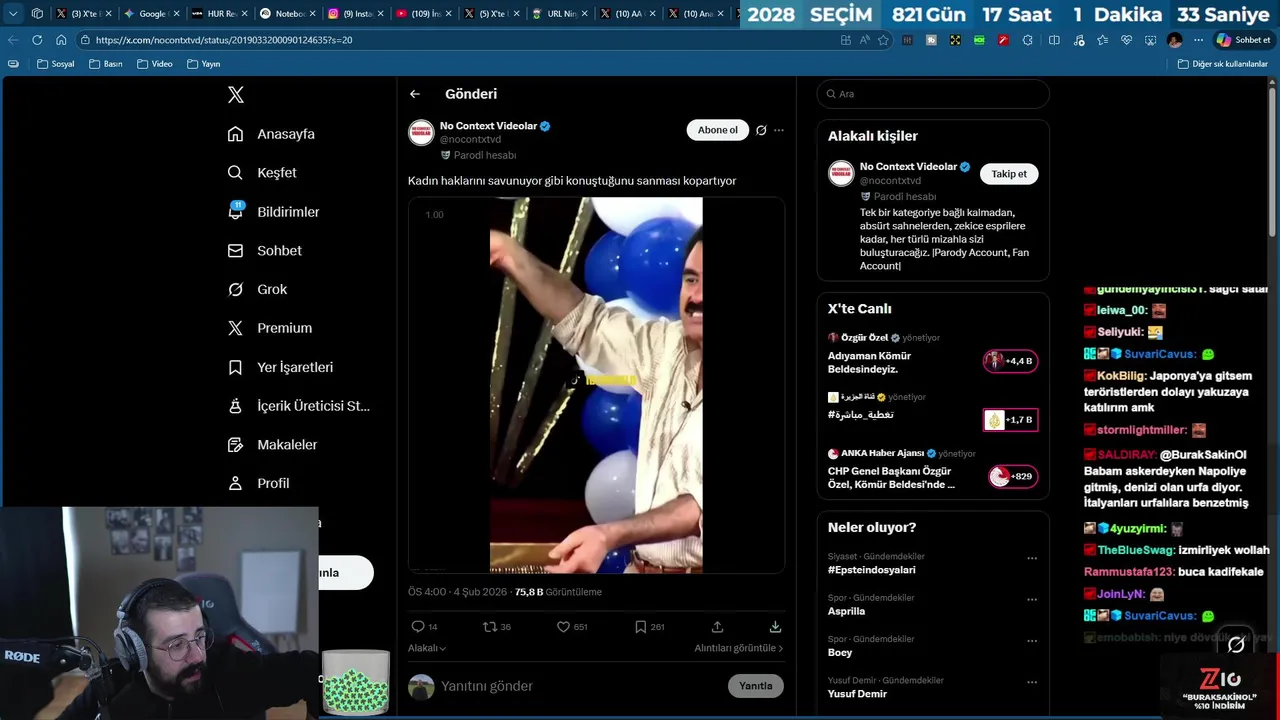
Task: Open the browser extensions puzzle icon
Action: coord(1027,40)
